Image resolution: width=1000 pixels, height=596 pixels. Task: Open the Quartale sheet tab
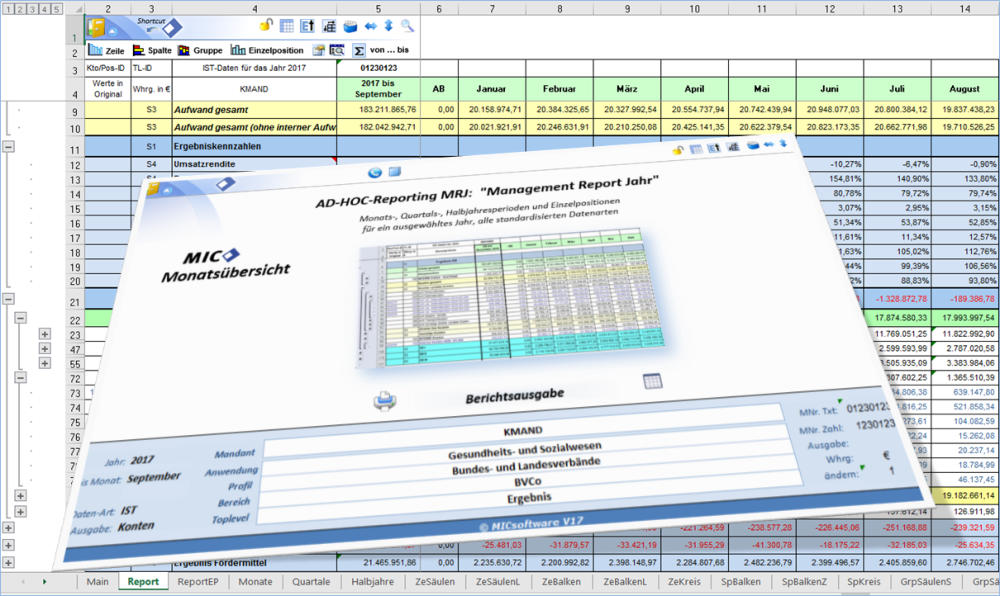[311, 581]
